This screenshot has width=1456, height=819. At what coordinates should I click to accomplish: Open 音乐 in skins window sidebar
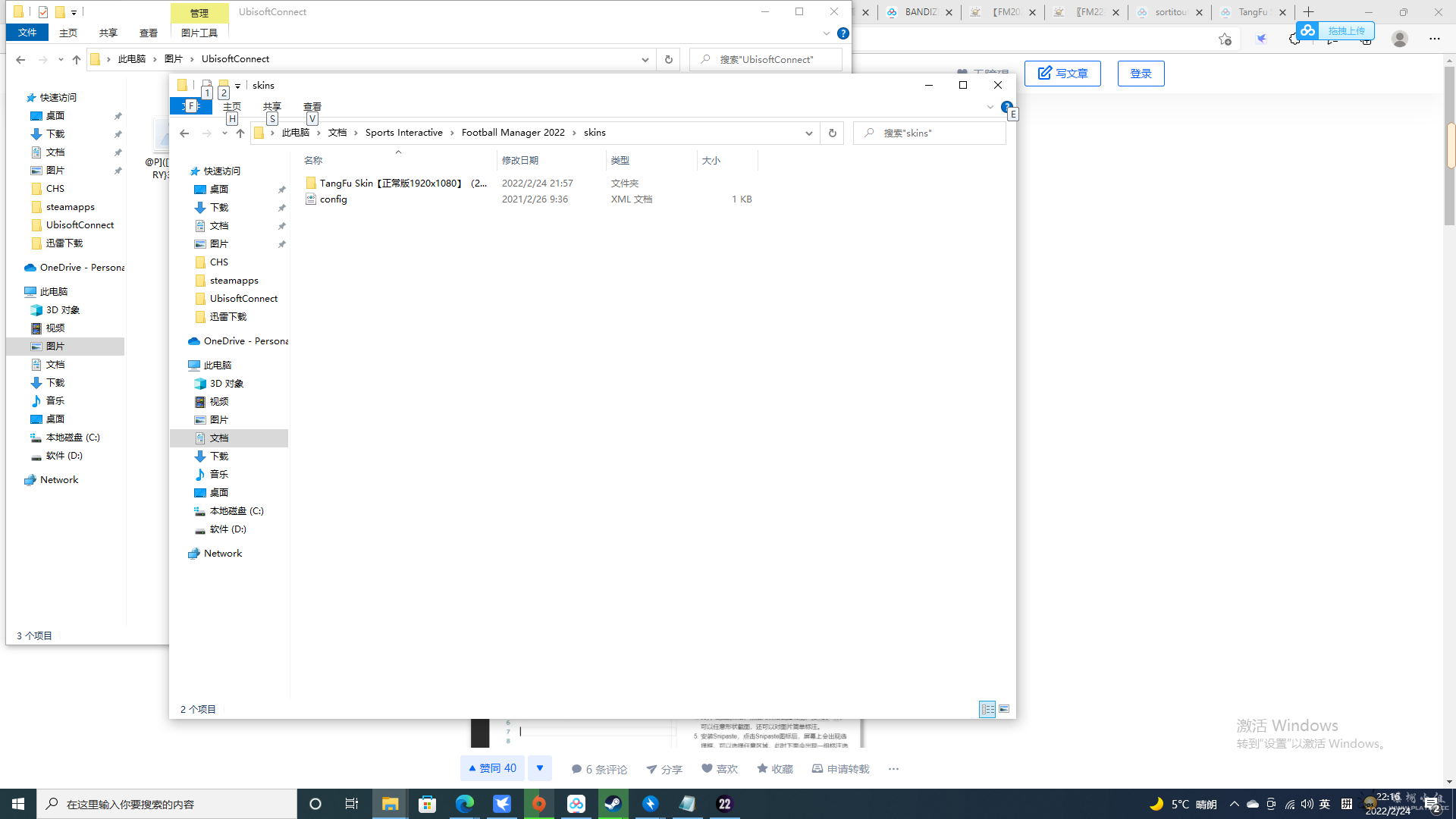pyautogui.click(x=219, y=475)
